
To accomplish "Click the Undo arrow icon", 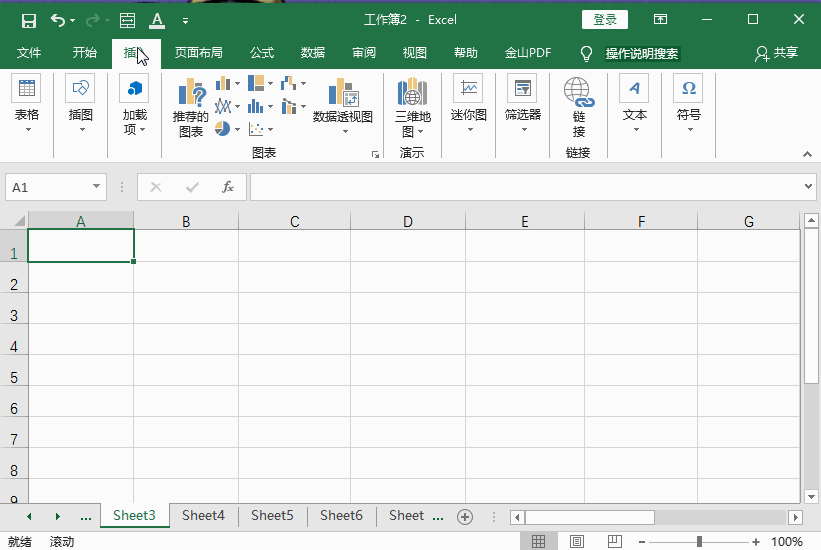I will tap(59, 20).
